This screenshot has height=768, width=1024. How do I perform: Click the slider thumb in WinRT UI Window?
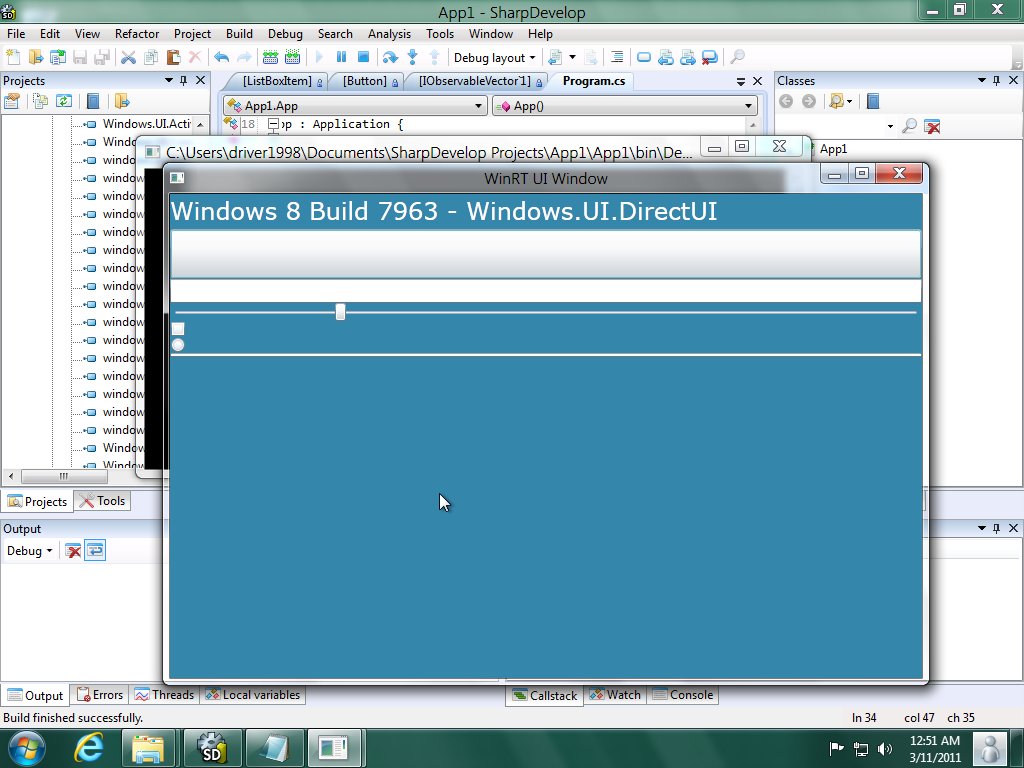point(340,312)
